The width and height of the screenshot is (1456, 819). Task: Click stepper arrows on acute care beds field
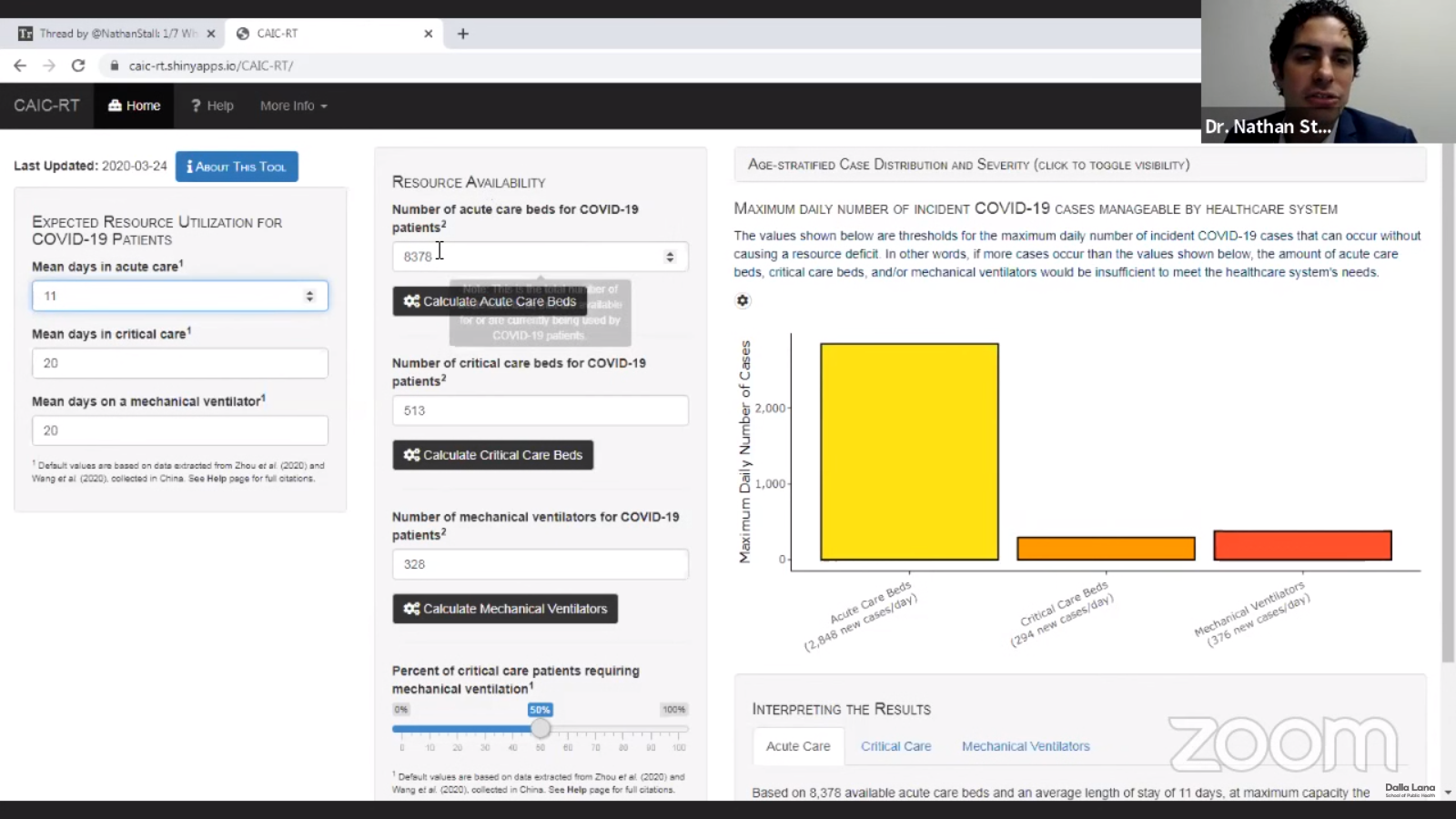[670, 257]
